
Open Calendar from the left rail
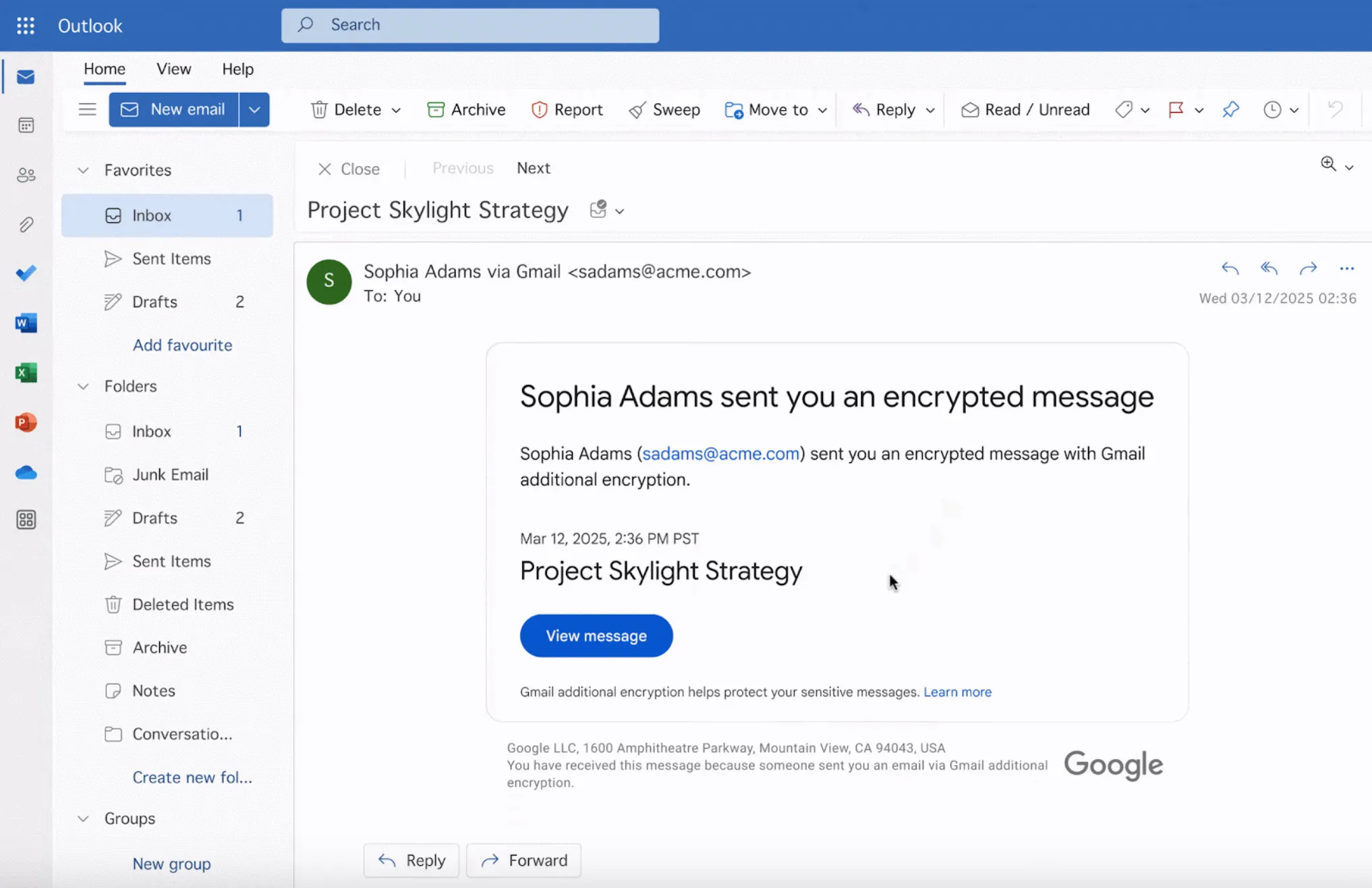click(26, 126)
